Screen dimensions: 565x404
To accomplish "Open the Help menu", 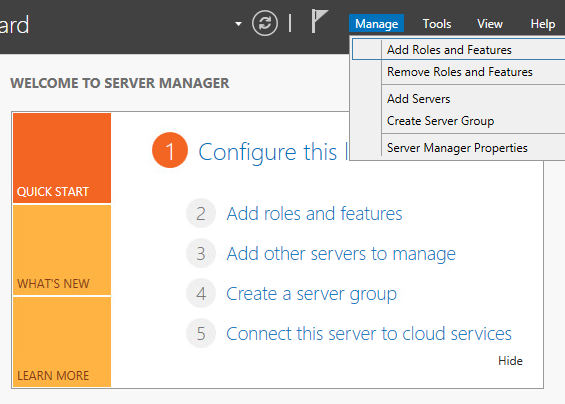I will point(543,24).
